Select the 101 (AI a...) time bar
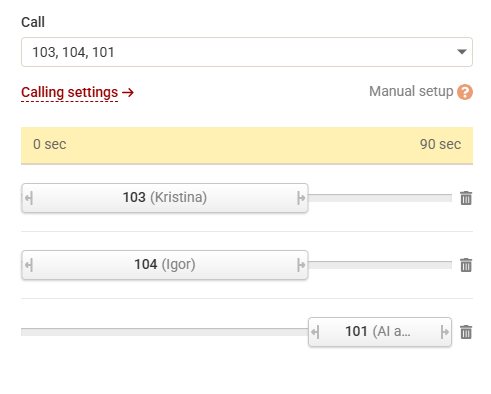Screen dimensions: 491x394 pos(380,332)
